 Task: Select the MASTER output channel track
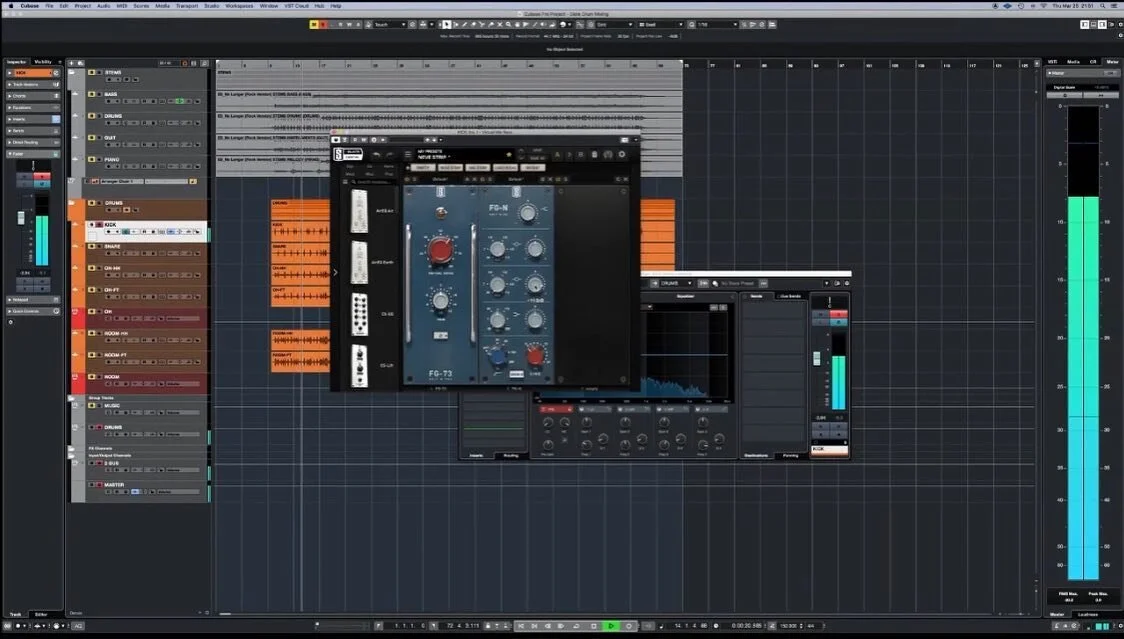point(114,485)
